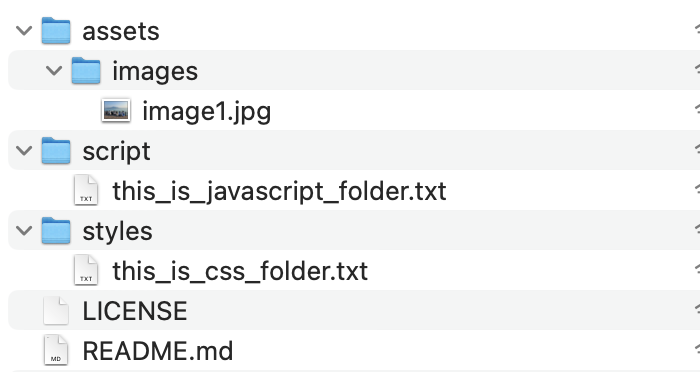Collapse the script folder chevron
Viewport: 700px width, 372px height.
pyautogui.click(x=24, y=150)
